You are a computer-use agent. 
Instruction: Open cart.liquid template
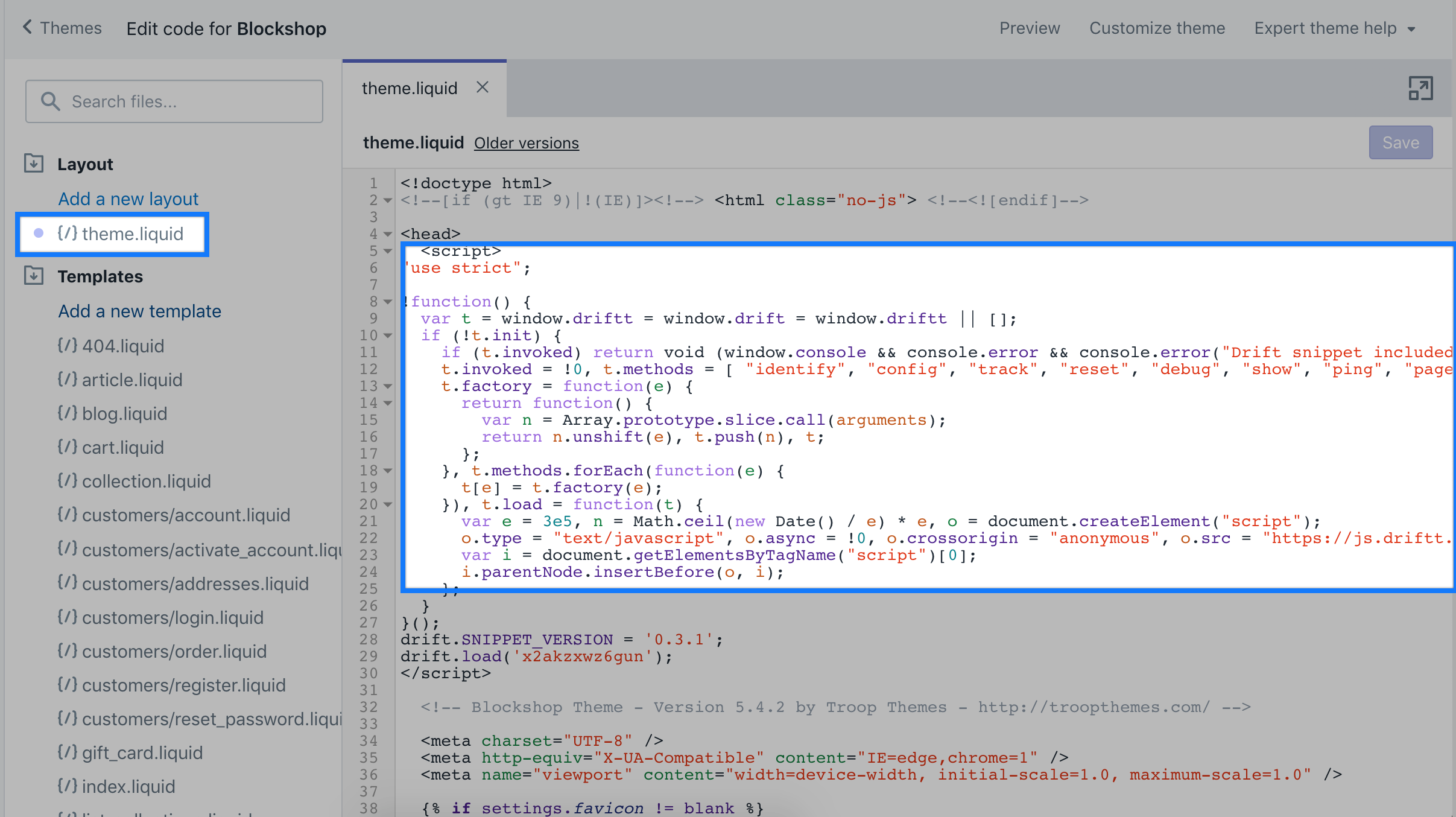coord(111,447)
